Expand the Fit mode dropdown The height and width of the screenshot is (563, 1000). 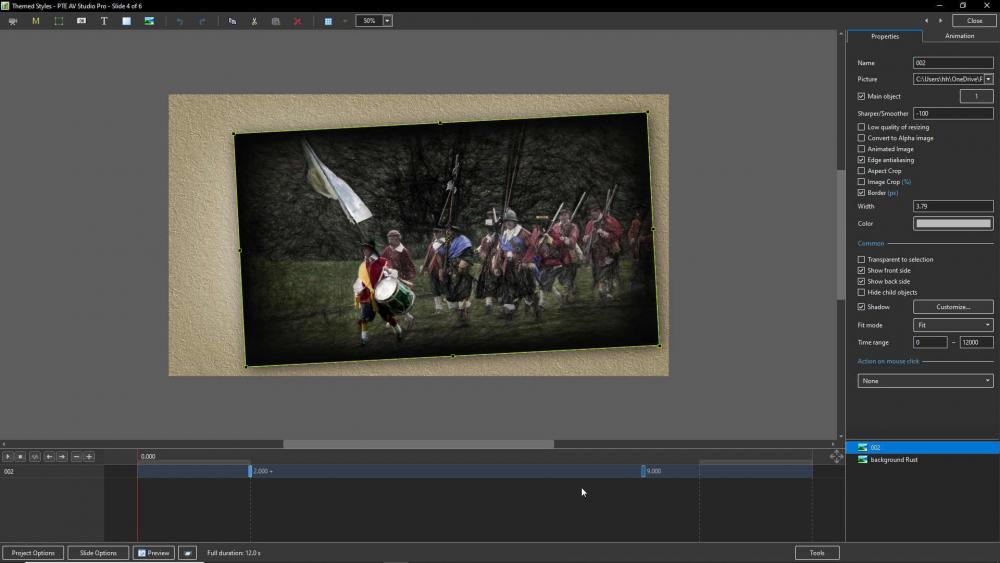click(953, 325)
